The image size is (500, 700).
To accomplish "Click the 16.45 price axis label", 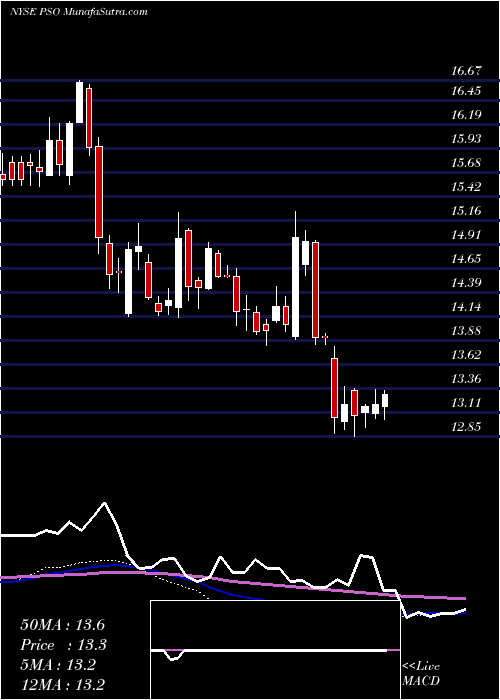I will click(466, 91).
